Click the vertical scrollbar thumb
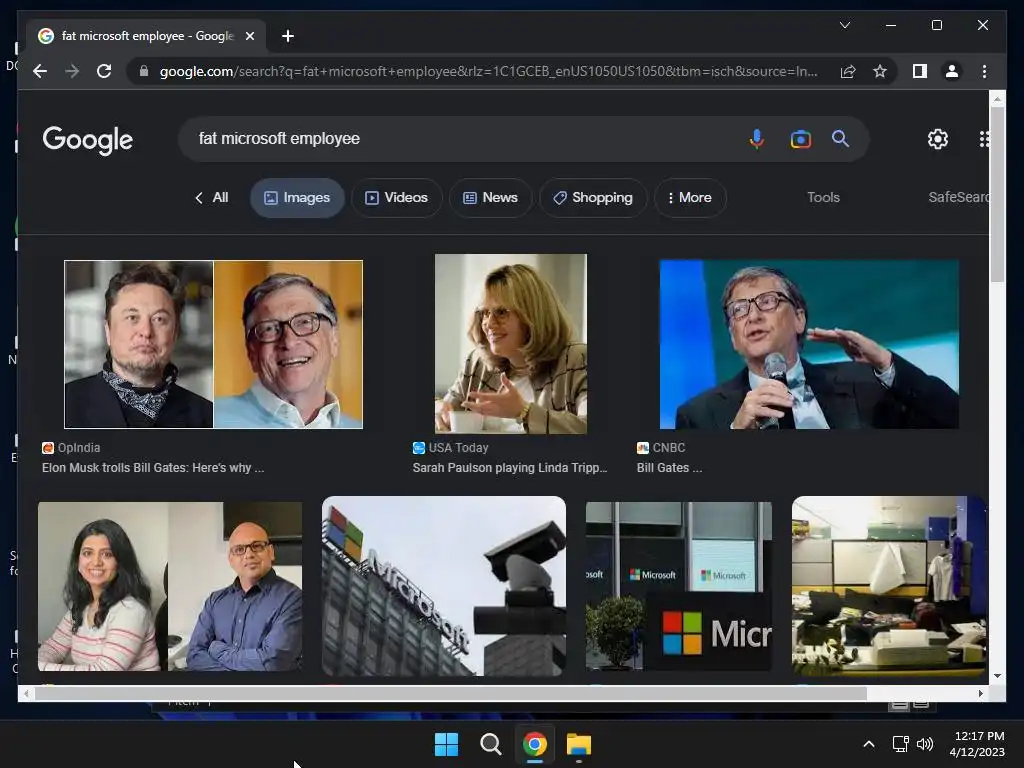The height and width of the screenshot is (768, 1024). (x=997, y=193)
